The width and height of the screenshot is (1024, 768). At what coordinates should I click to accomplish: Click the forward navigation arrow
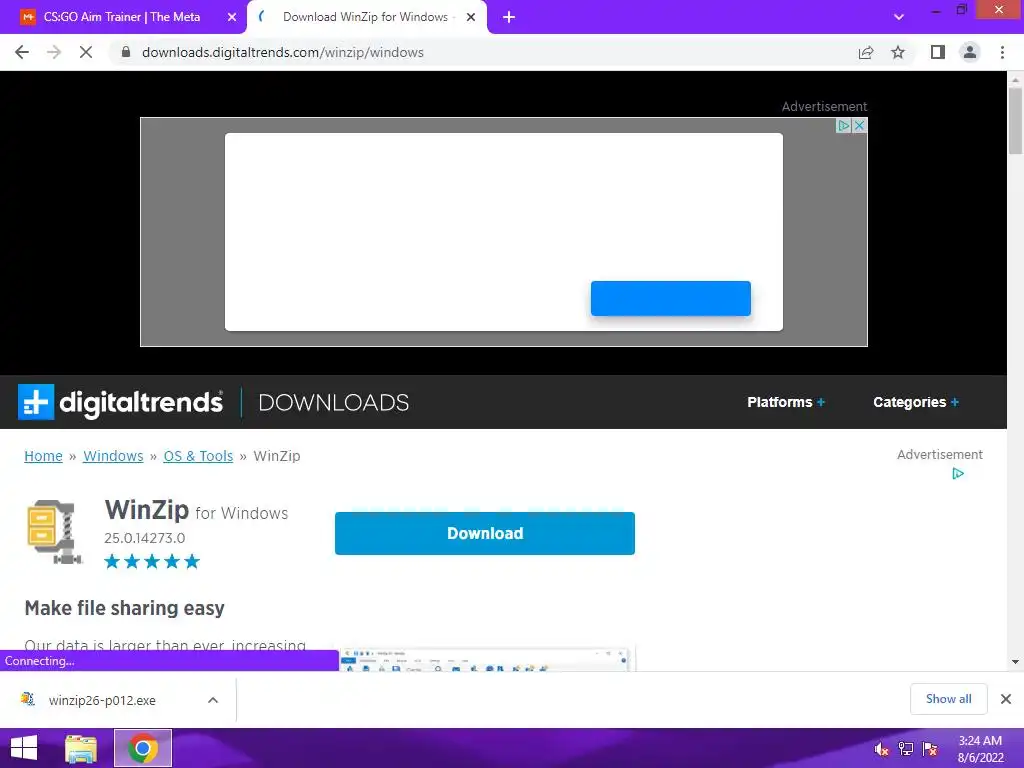point(54,52)
